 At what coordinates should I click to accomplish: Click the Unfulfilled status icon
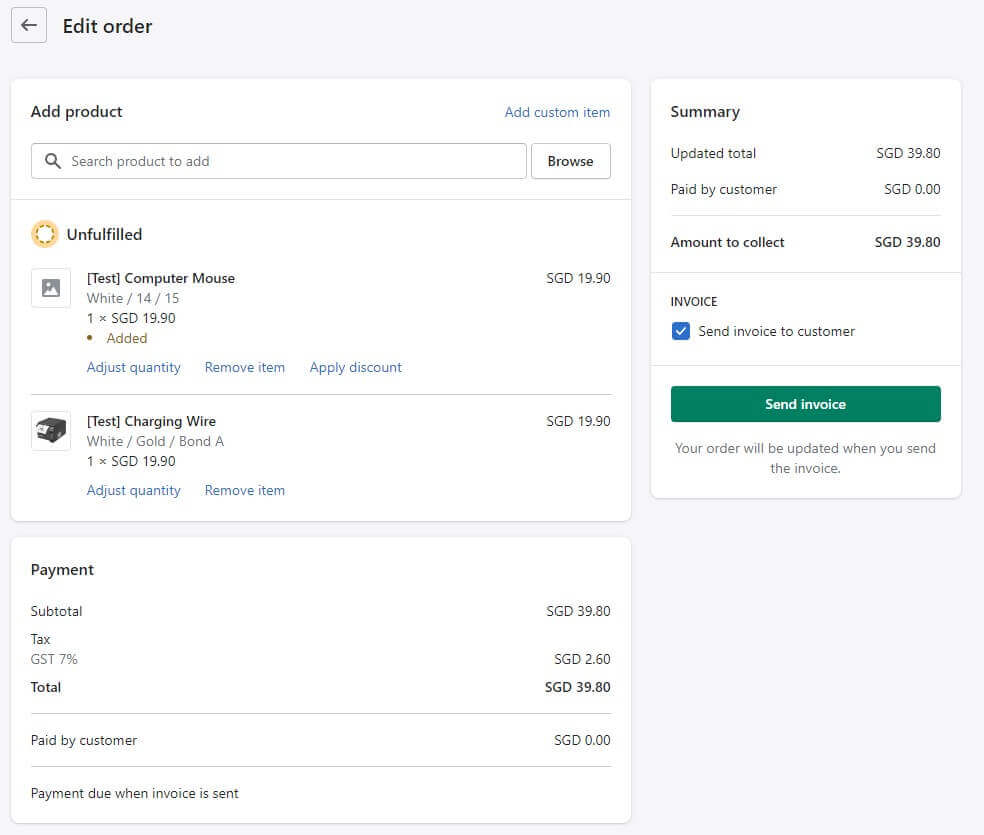(45, 234)
